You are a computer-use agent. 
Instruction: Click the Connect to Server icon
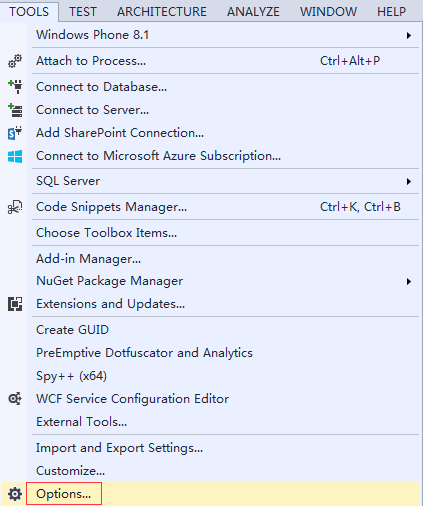(x=15, y=110)
